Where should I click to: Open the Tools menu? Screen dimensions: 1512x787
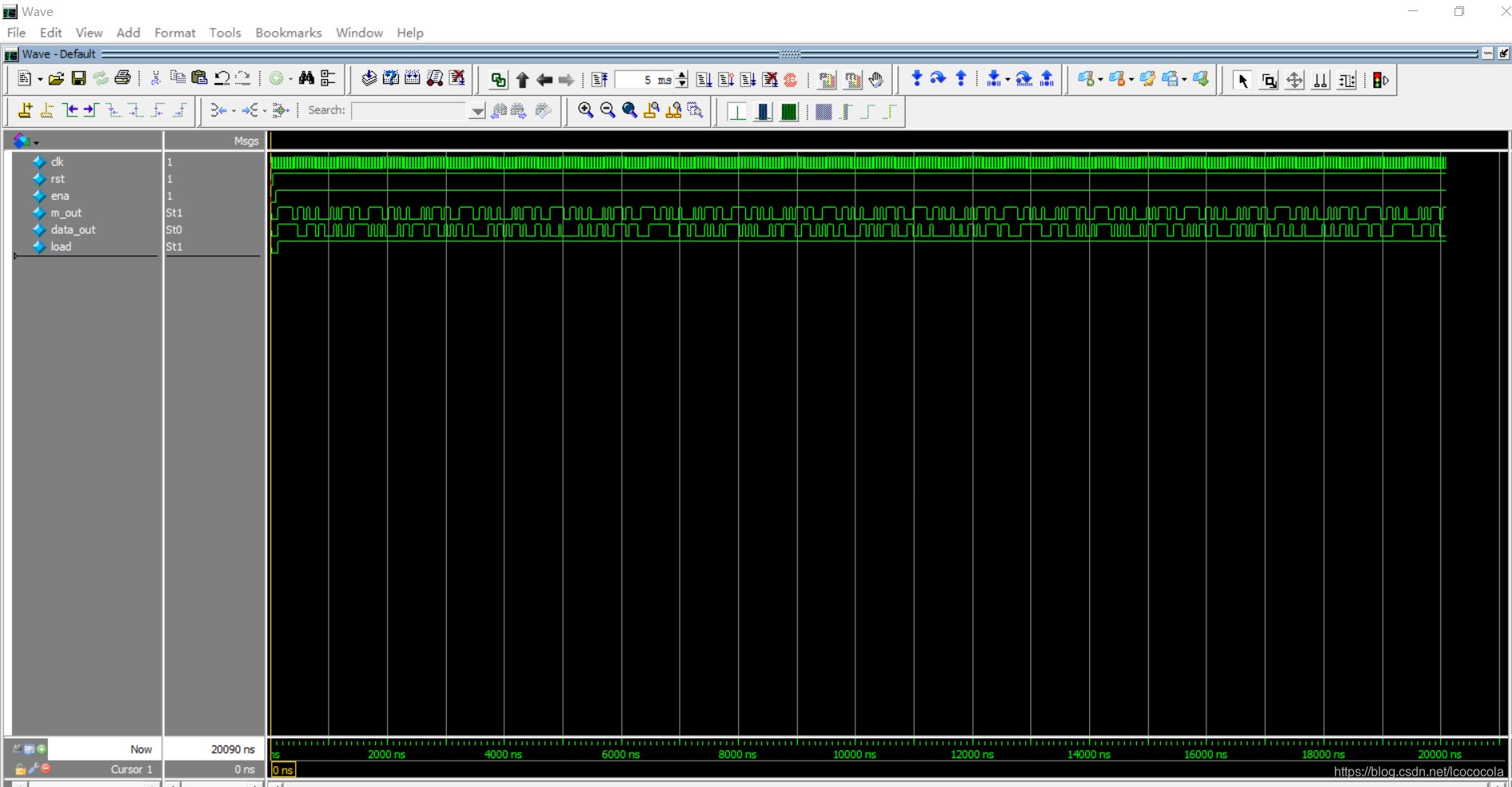point(225,33)
